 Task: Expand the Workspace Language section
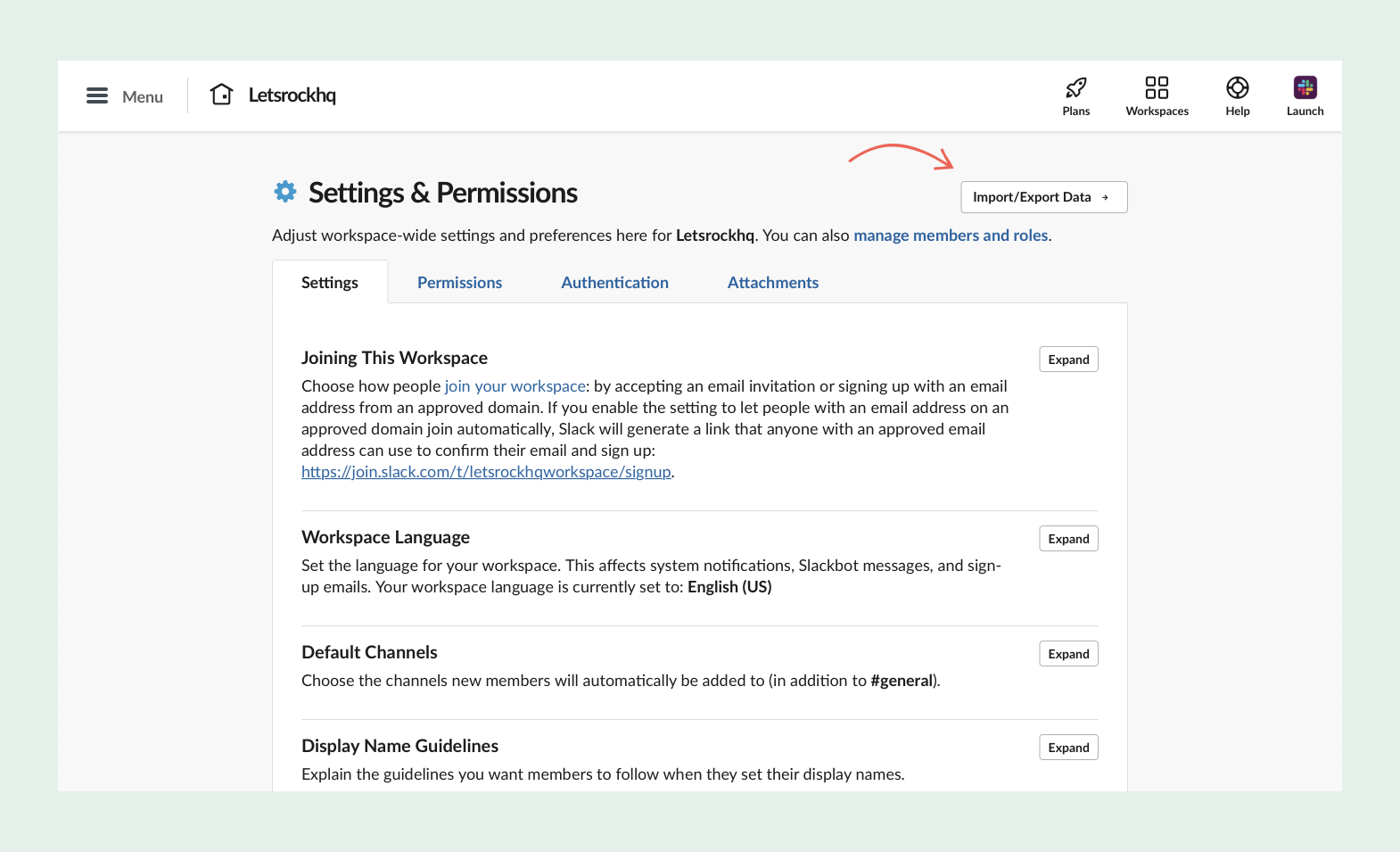click(x=1068, y=539)
